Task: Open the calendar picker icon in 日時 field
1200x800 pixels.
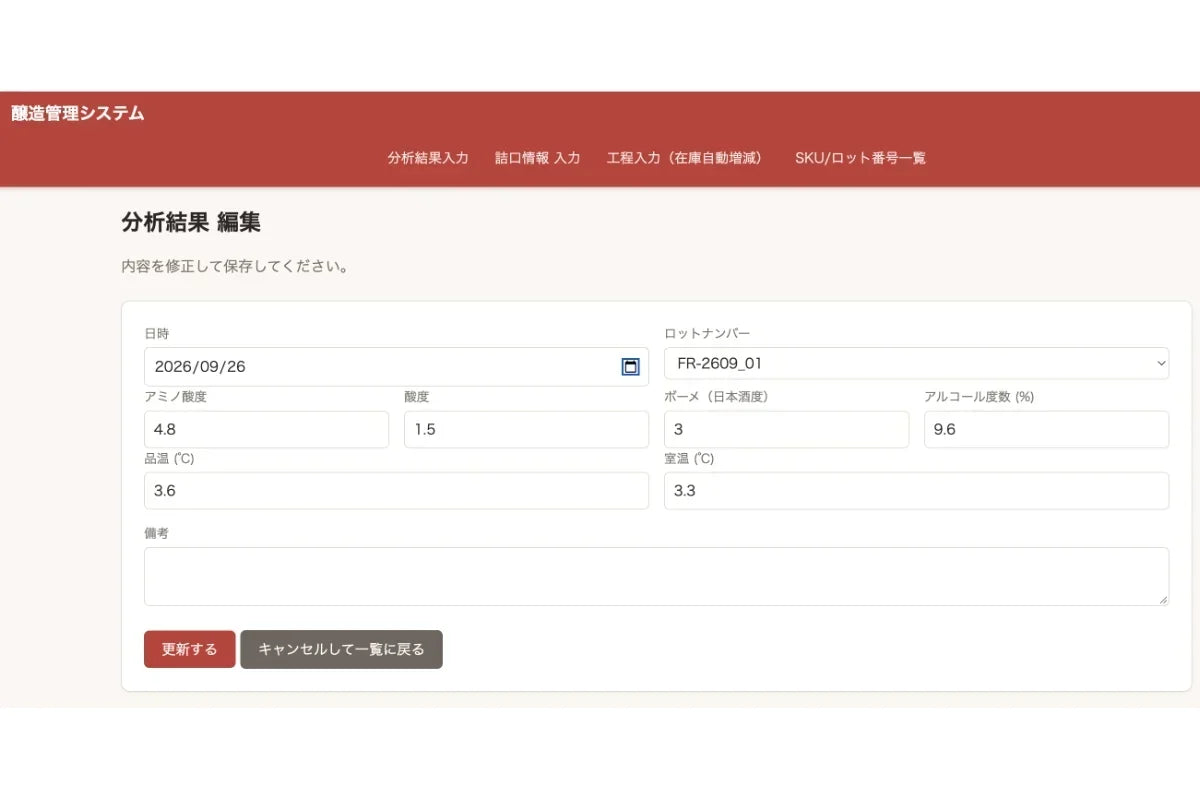Action: click(630, 367)
